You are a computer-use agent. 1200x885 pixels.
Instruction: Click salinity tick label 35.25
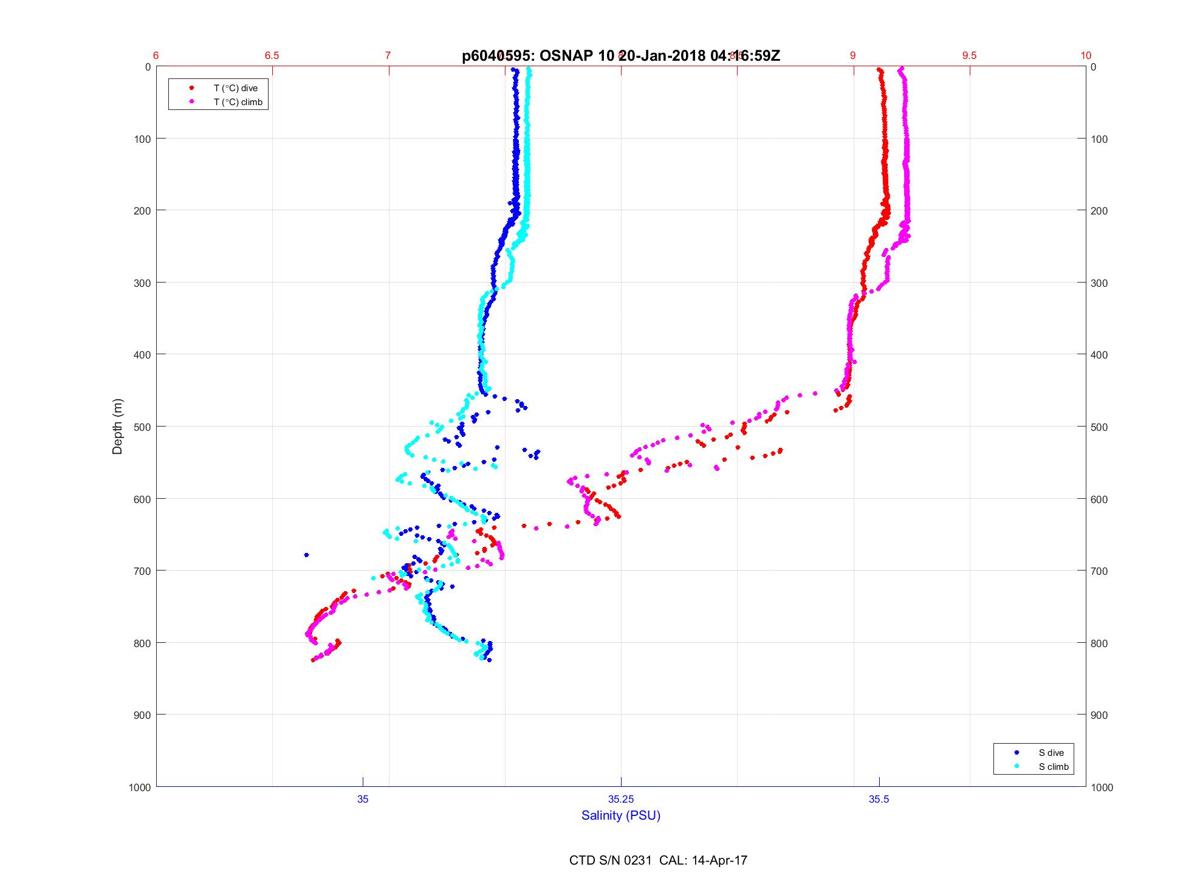click(x=621, y=799)
